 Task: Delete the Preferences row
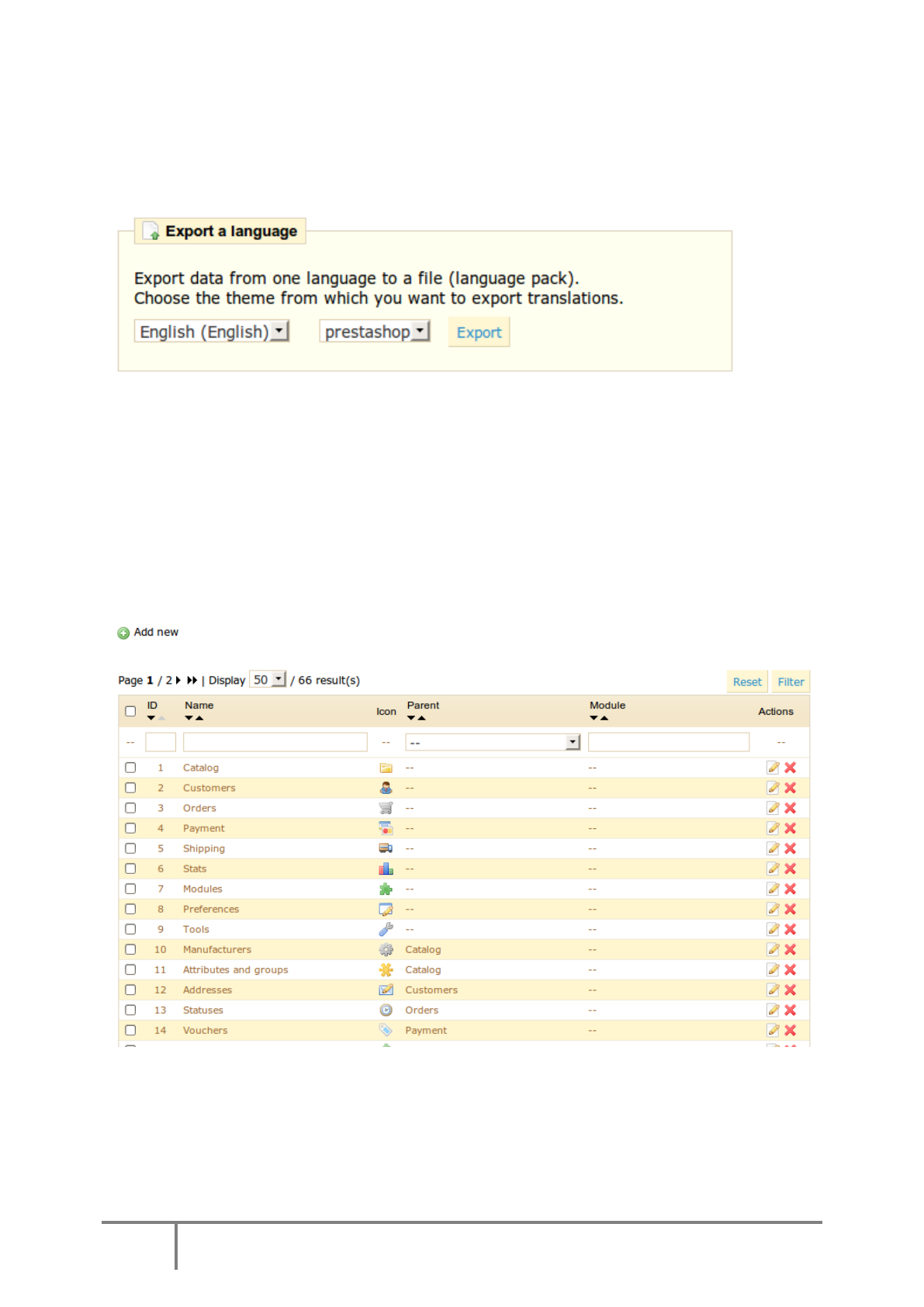[x=790, y=909]
